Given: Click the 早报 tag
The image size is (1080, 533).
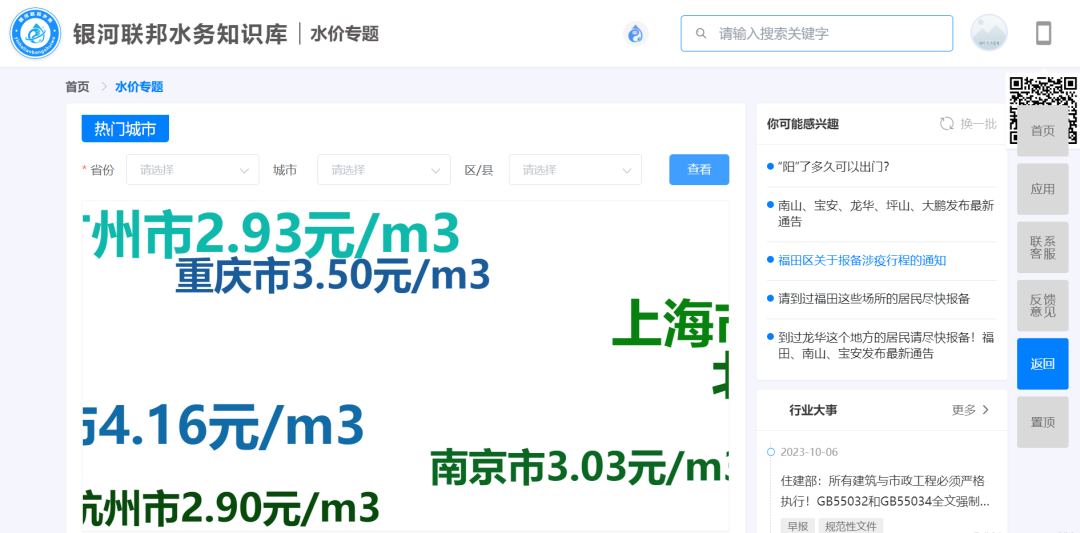Looking at the screenshot, I should (x=797, y=526).
